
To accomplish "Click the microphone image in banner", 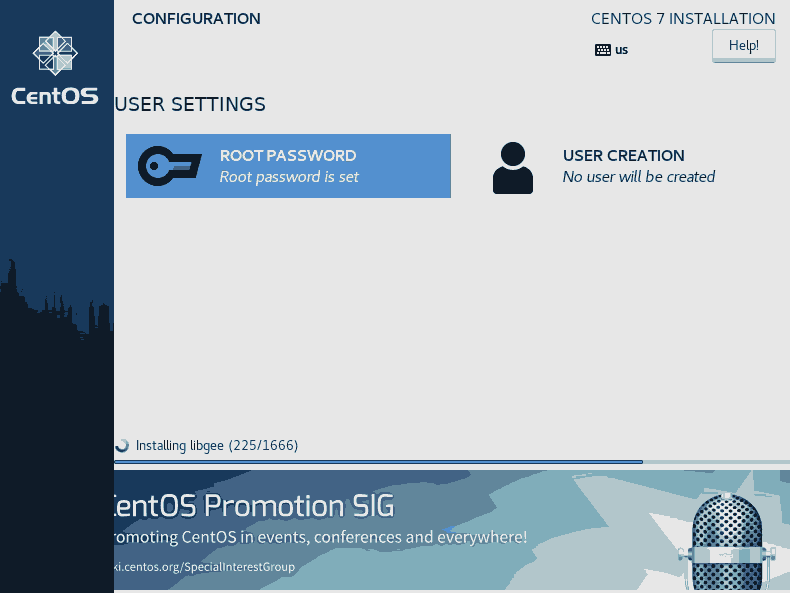I will tap(727, 541).
